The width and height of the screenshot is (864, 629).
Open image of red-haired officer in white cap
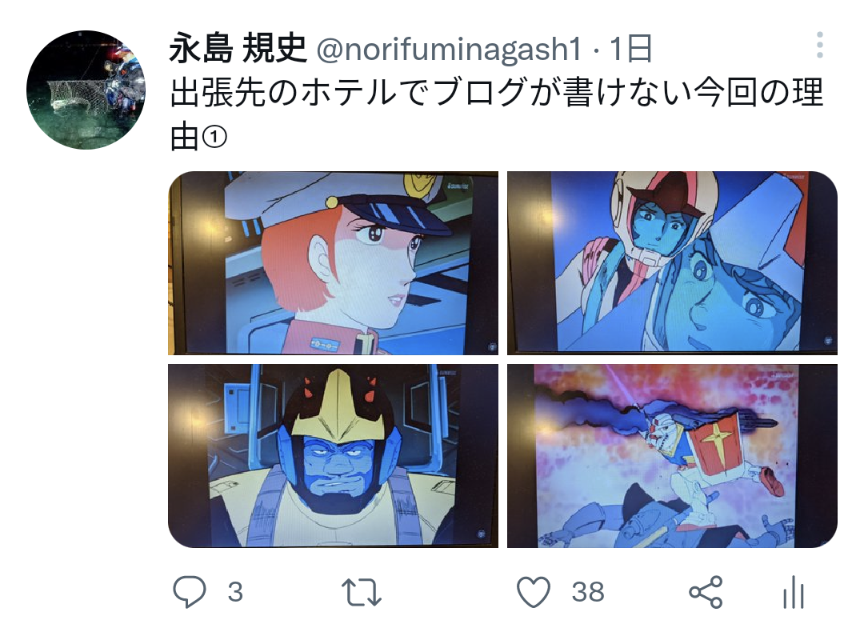333,263
